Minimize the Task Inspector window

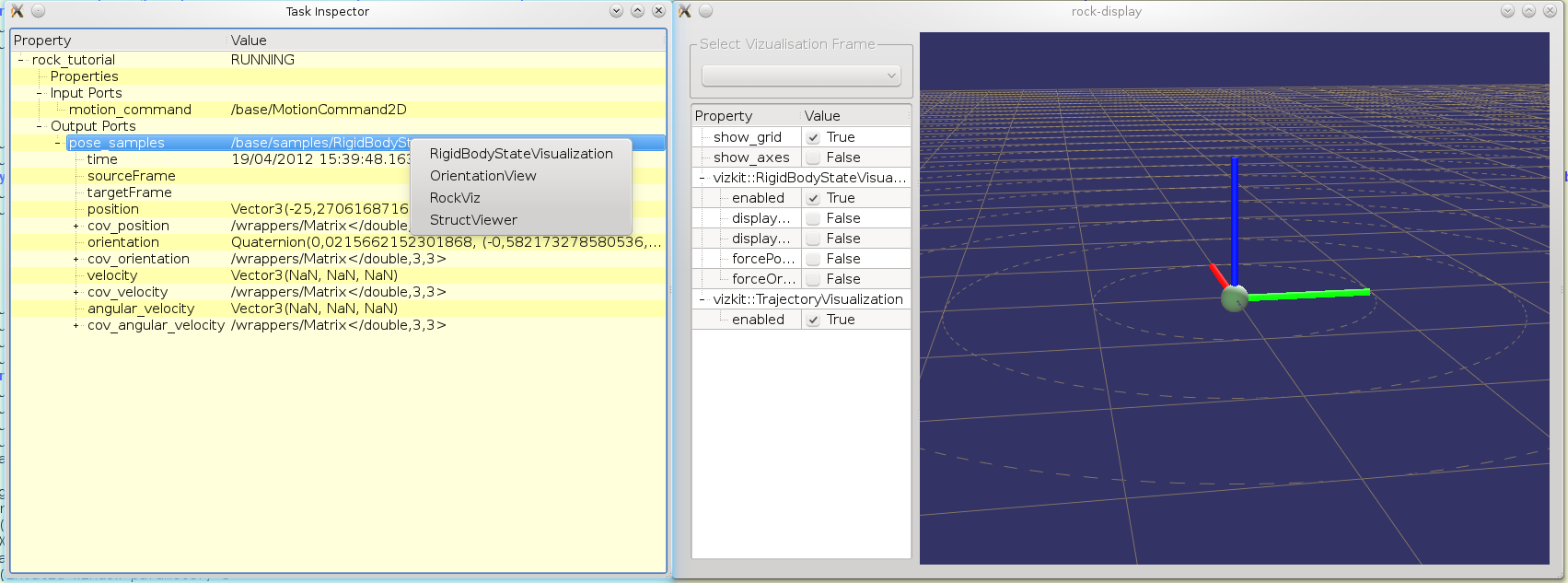click(x=616, y=11)
